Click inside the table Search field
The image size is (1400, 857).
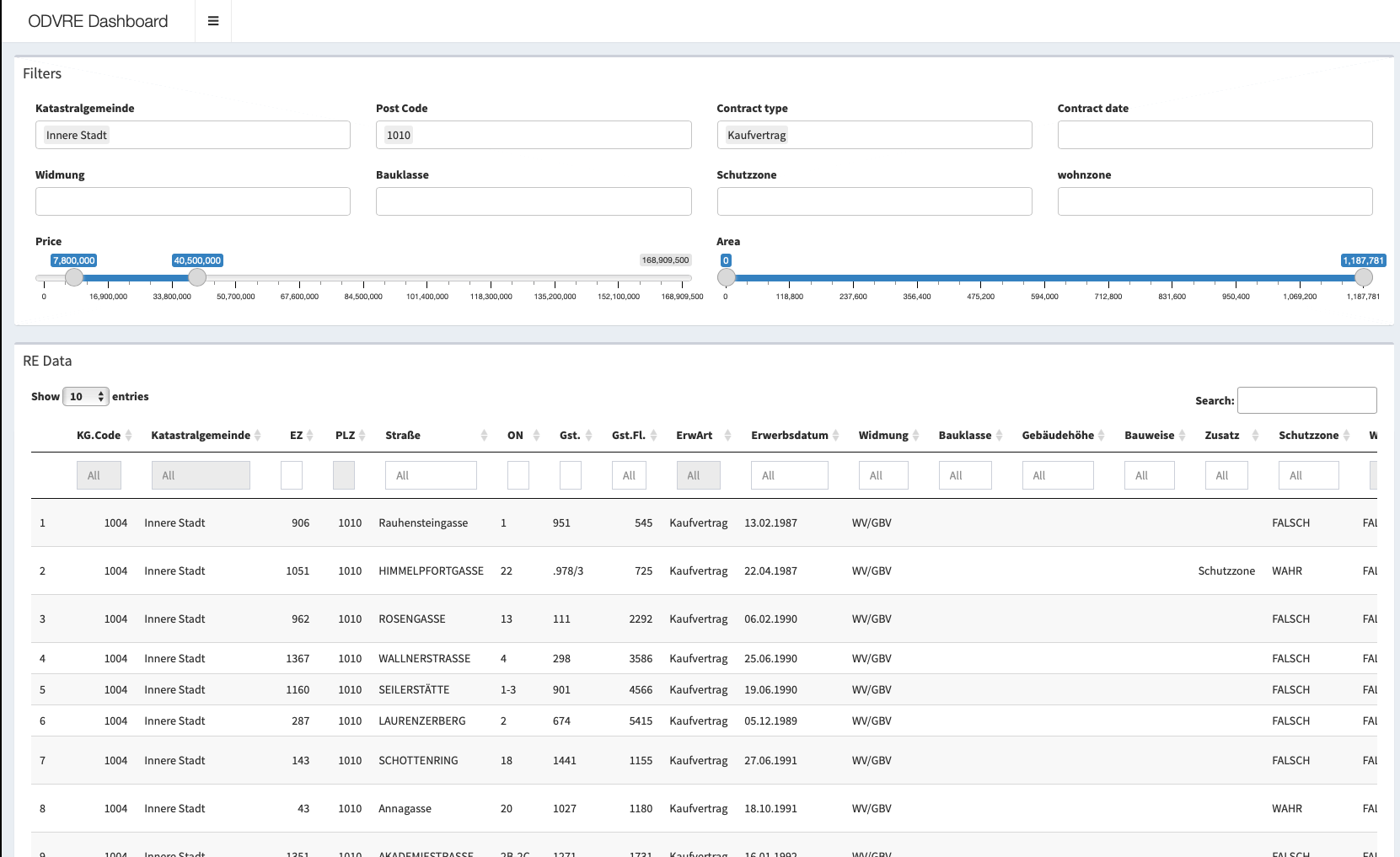click(1307, 399)
